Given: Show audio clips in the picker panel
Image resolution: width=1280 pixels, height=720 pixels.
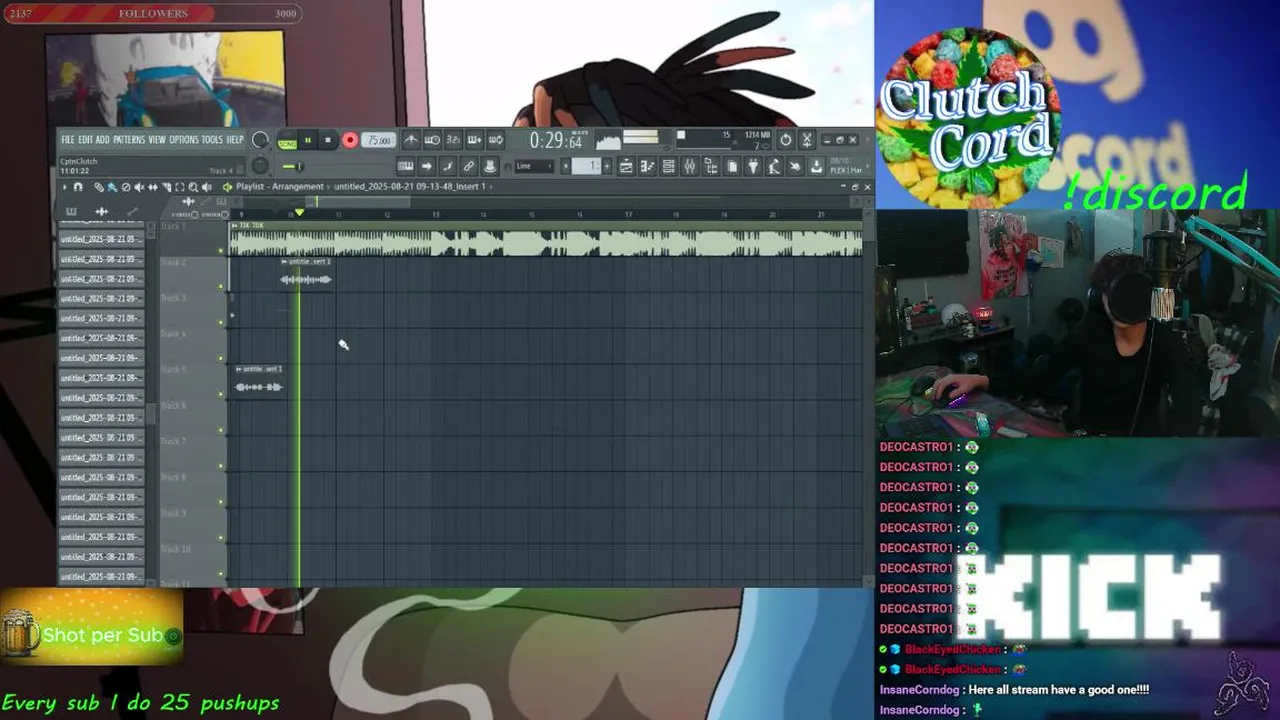Looking at the screenshot, I should click(101, 211).
